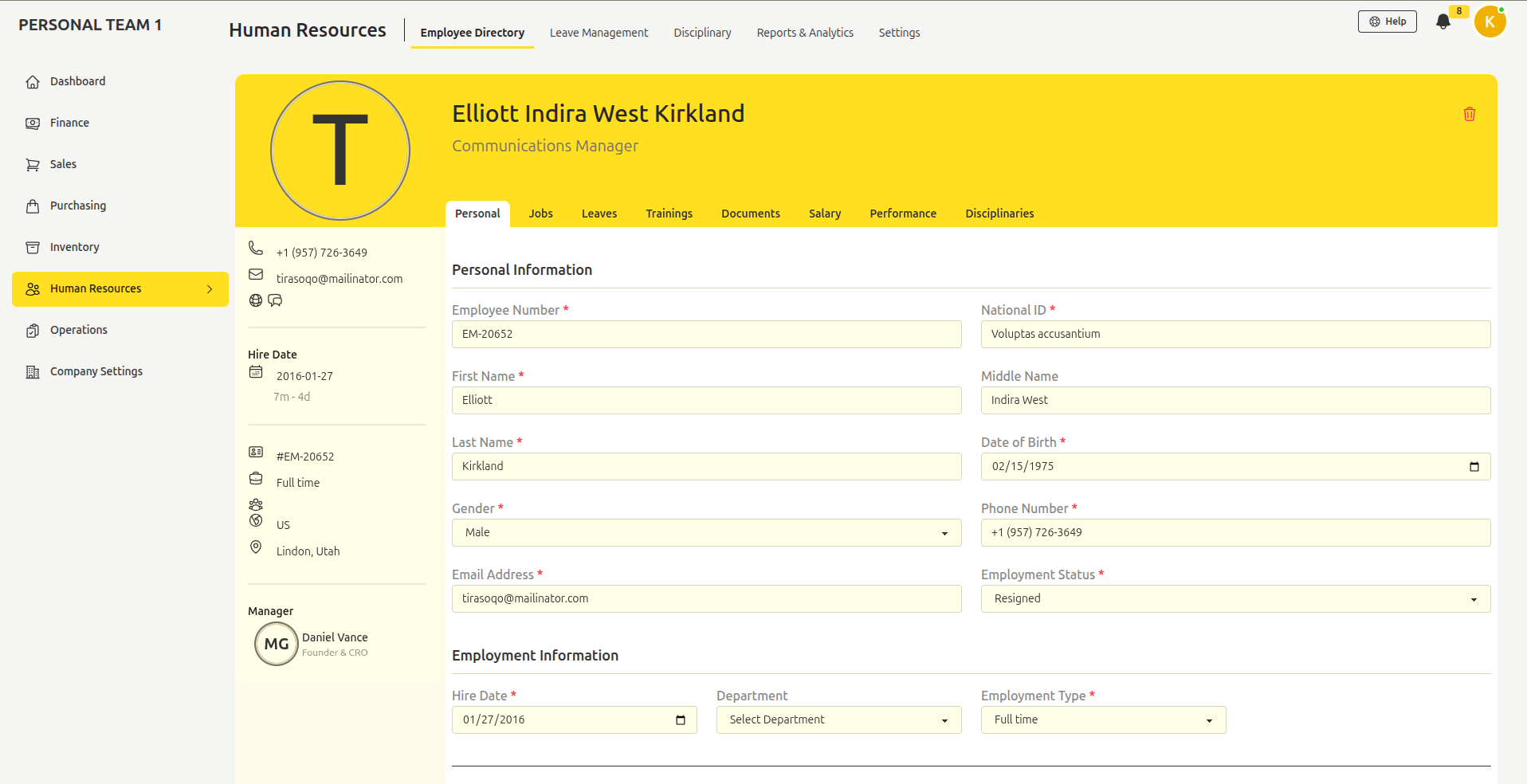Open Hire Date calendar picker icon

[x=680, y=720]
